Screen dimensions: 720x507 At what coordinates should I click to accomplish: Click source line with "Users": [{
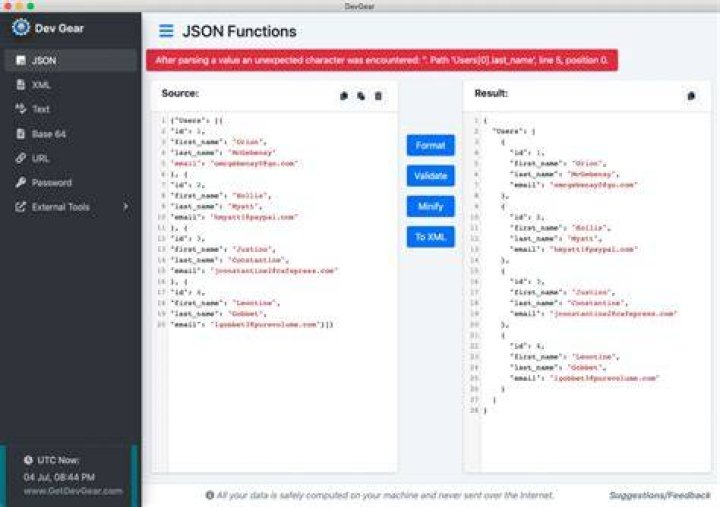tap(197, 120)
